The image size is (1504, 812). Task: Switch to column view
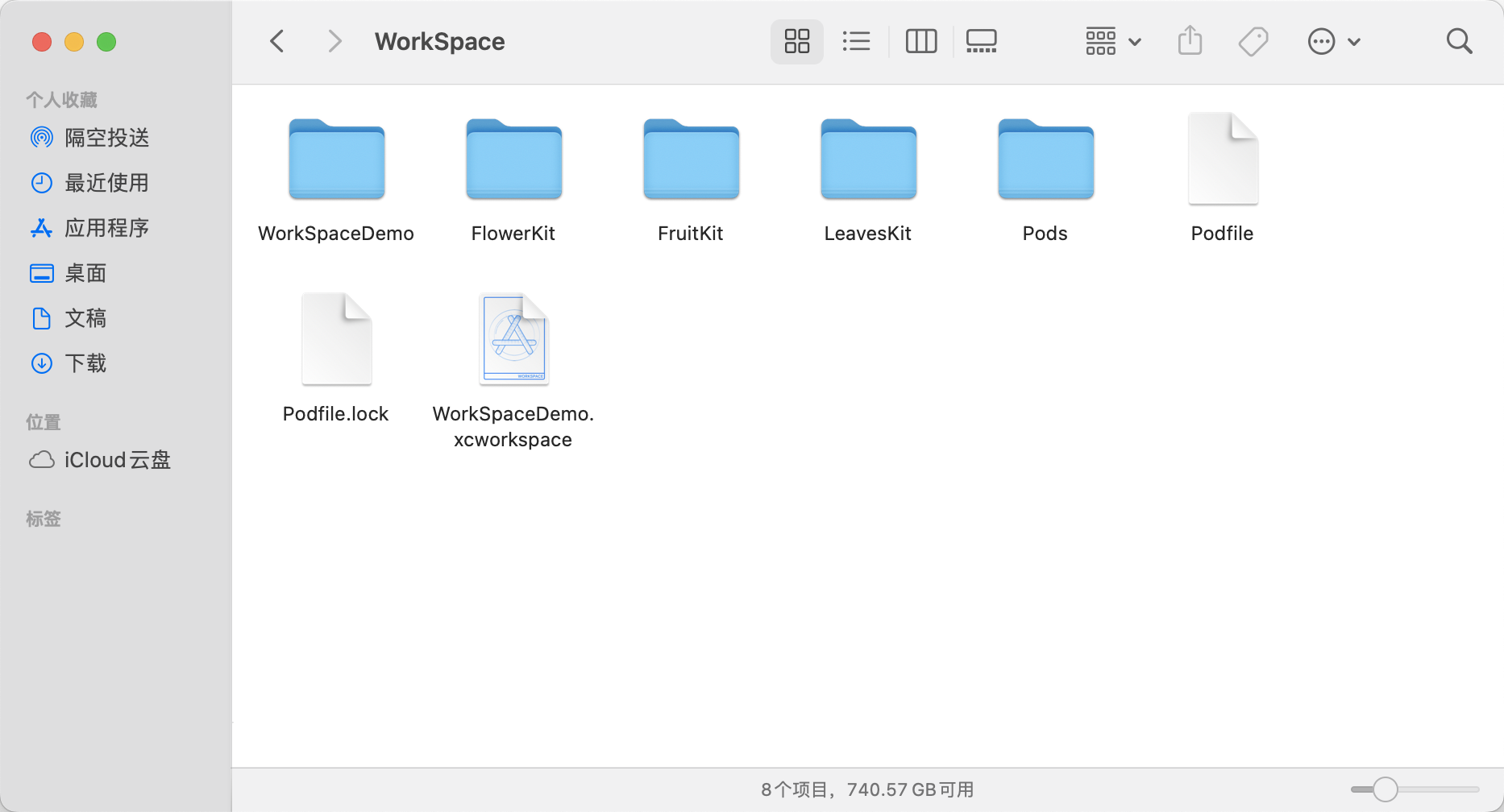(x=921, y=41)
